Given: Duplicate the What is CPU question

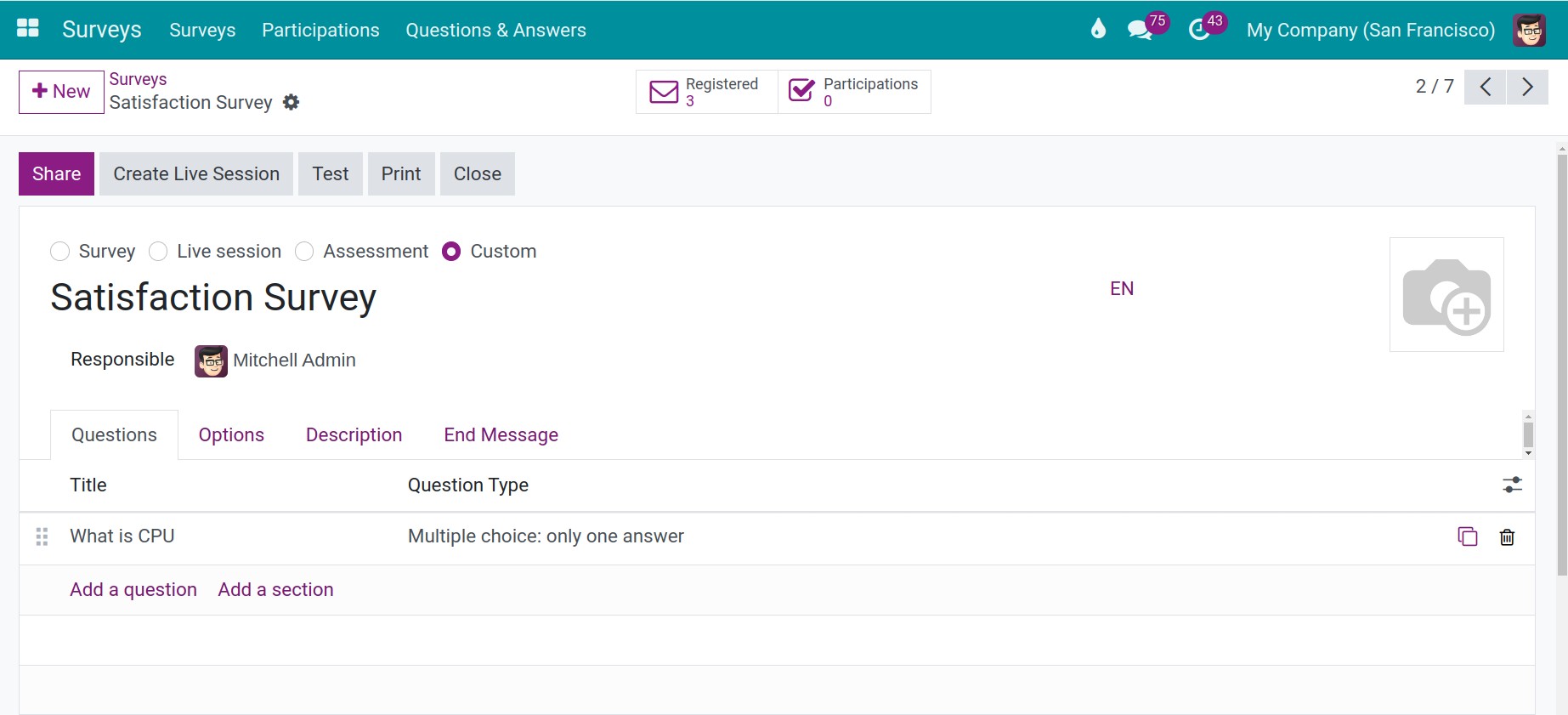Looking at the screenshot, I should click(1468, 536).
